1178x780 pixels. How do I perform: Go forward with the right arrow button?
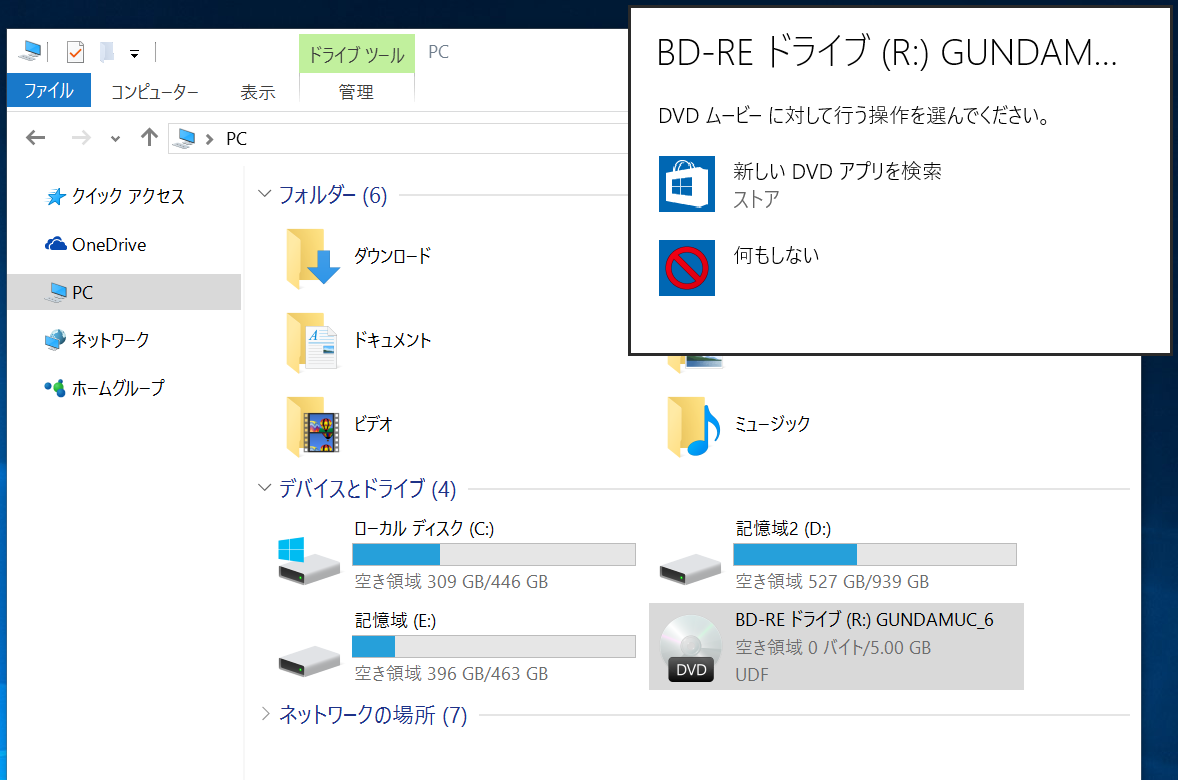click(x=81, y=138)
